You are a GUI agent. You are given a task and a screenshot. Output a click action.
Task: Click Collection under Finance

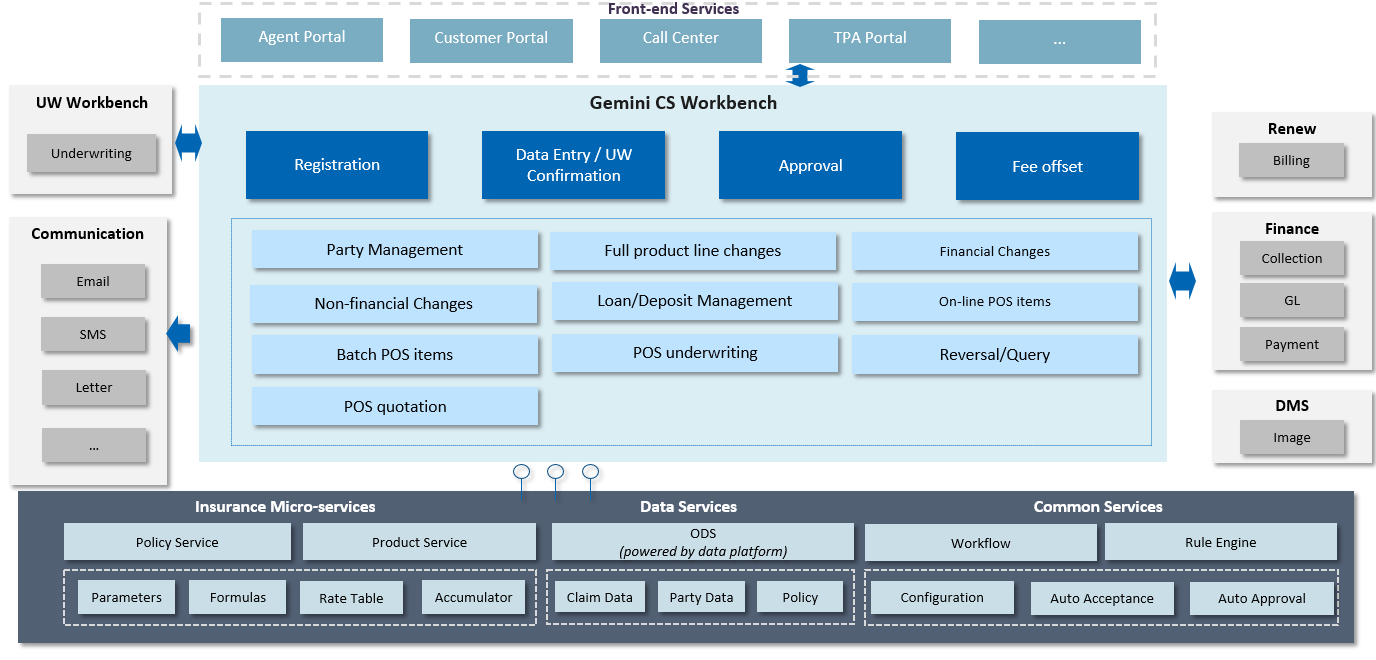pyautogui.click(x=1292, y=259)
